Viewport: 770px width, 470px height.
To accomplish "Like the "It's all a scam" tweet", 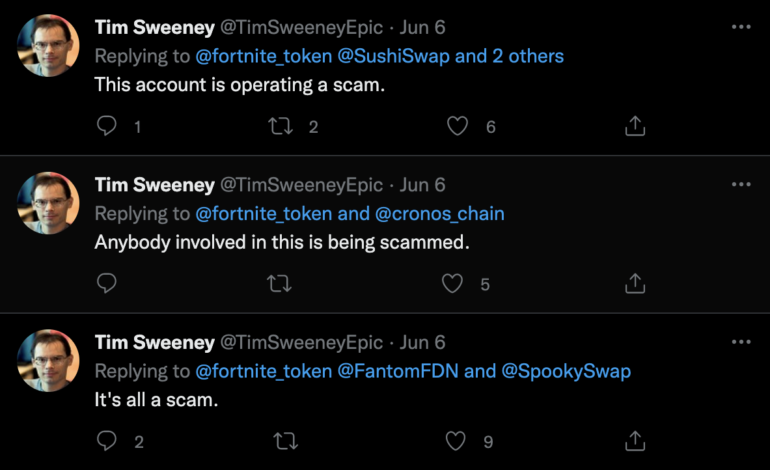I will [457, 441].
